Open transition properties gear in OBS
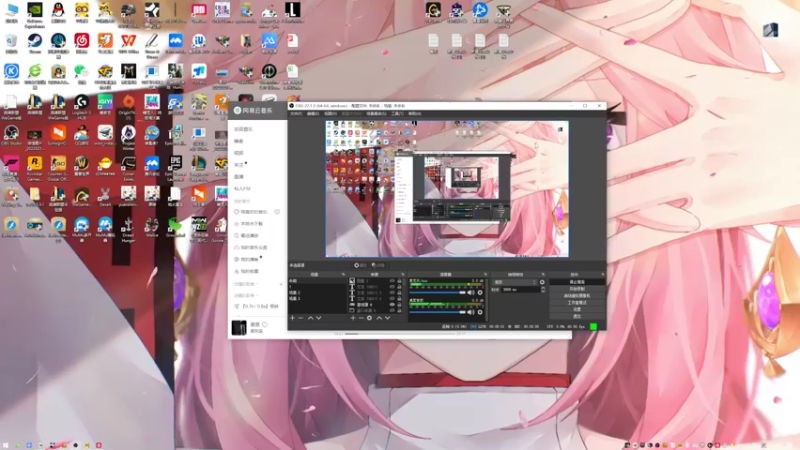The height and width of the screenshot is (450, 800). (542, 282)
